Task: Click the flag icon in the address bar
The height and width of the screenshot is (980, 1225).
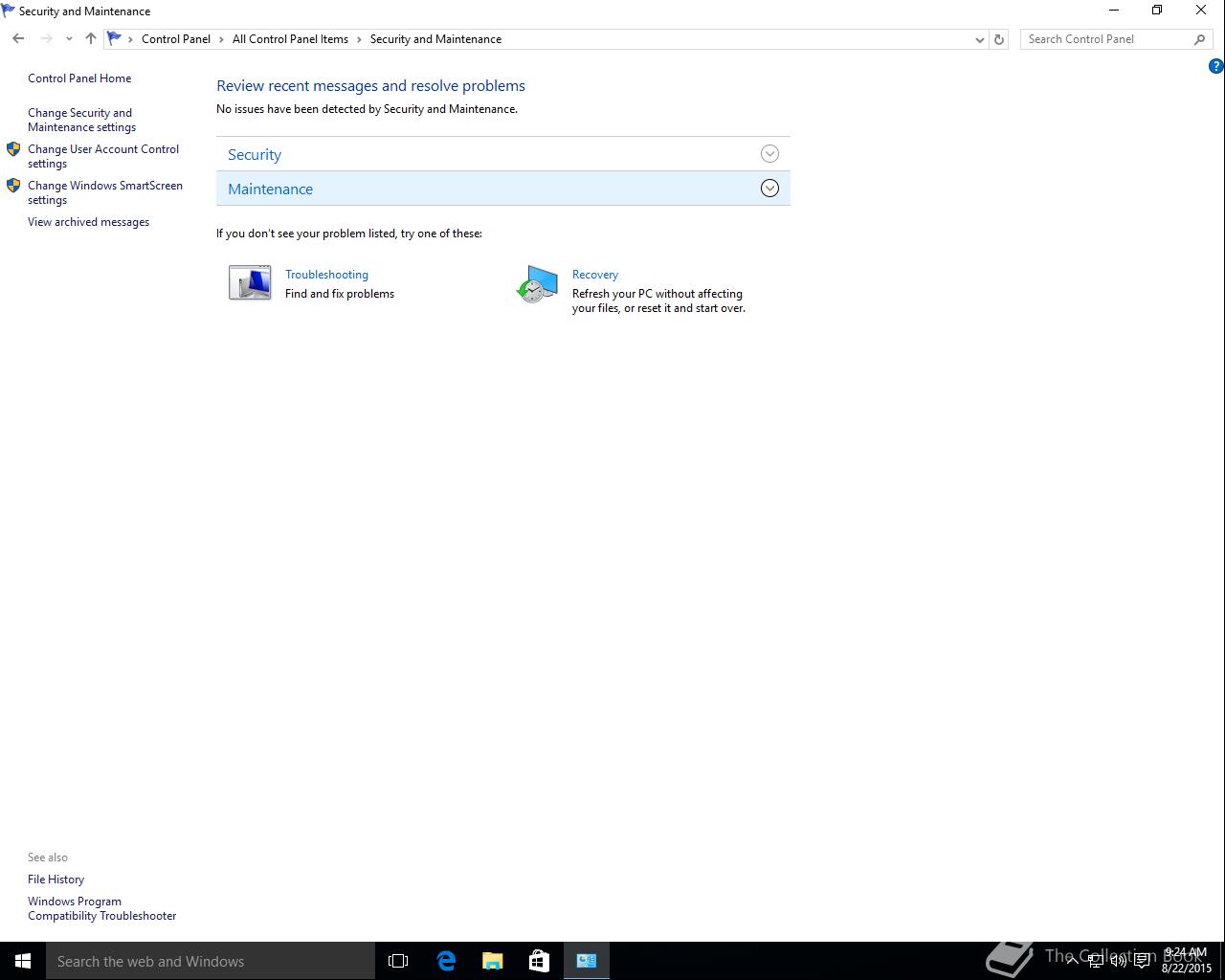Action: (114, 39)
